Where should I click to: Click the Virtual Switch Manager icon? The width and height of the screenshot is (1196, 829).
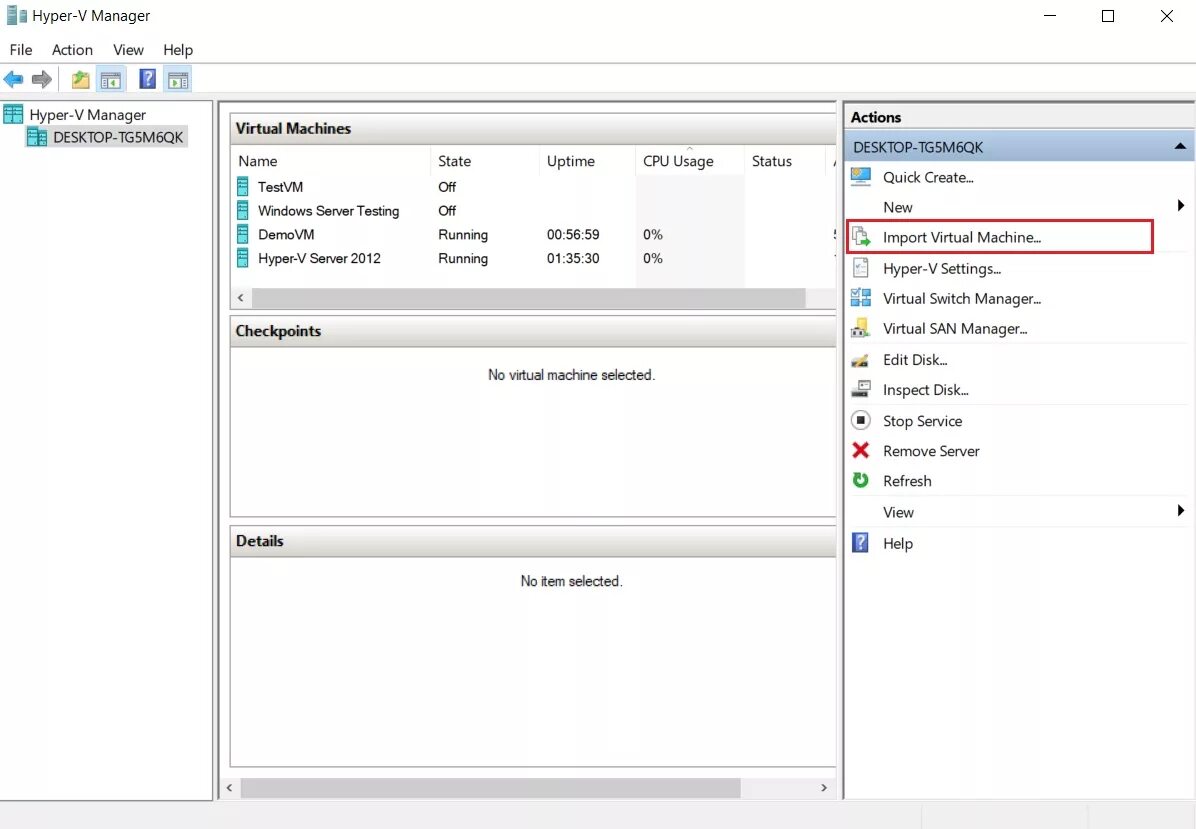[x=861, y=298]
